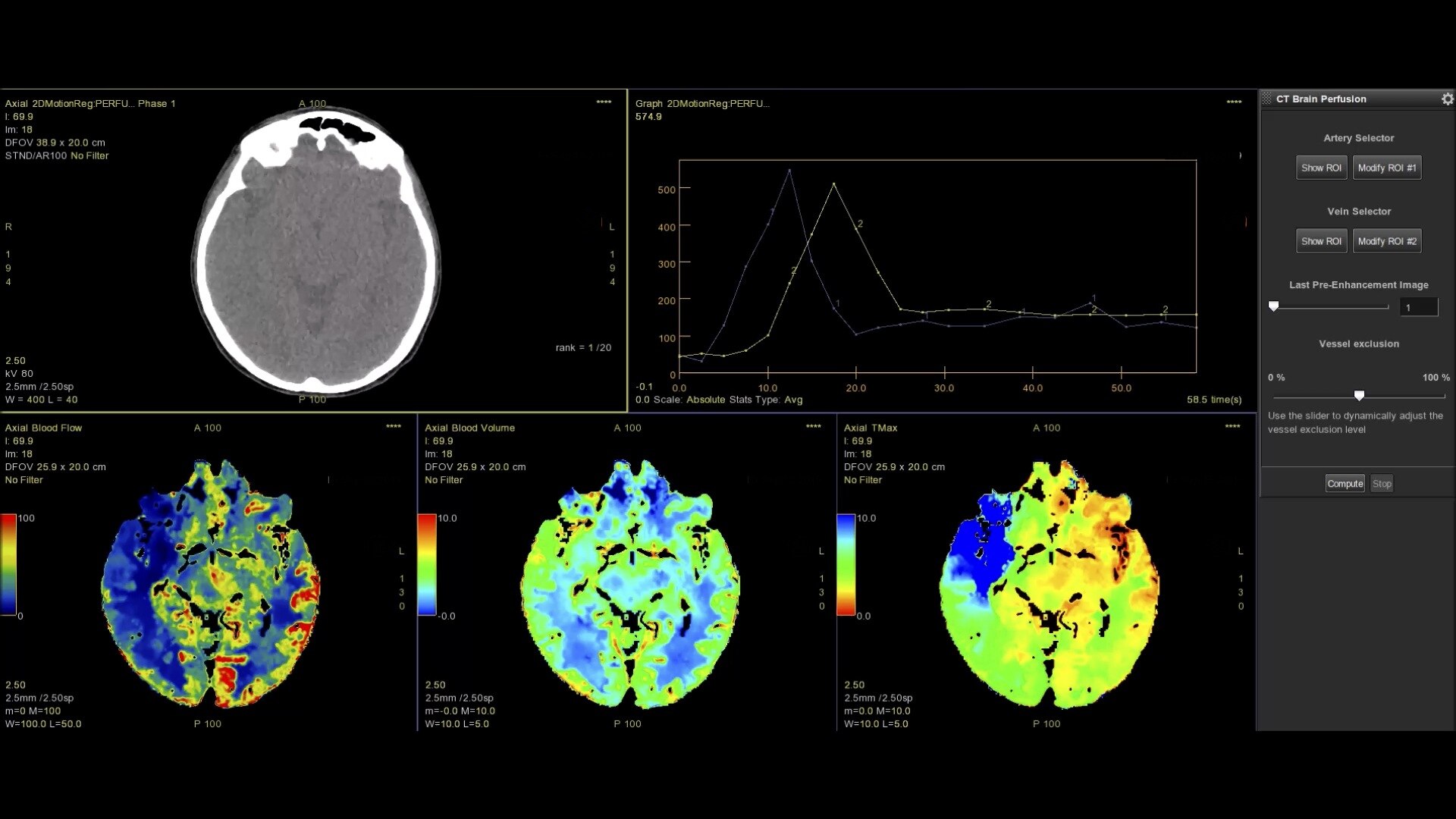
Task: Show the Vein Selector ROI
Action: [x=1321, y=241]
